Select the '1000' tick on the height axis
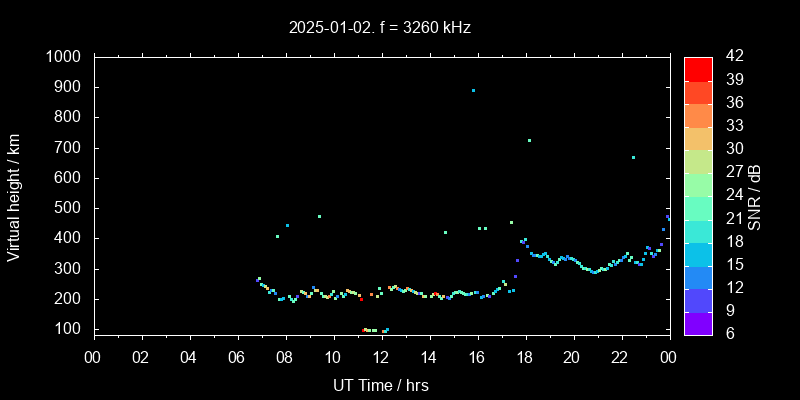Screen dimensions: 800x400 click(x=65, y=57)
